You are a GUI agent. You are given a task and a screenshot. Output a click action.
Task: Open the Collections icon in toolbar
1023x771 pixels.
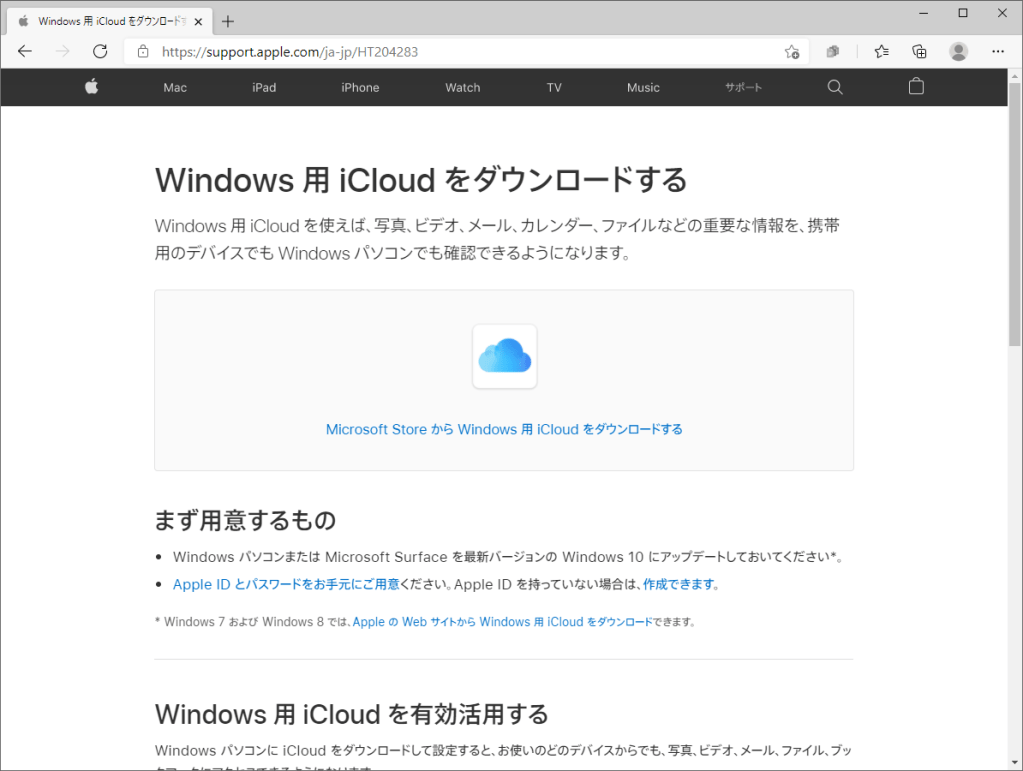(919, 51)
